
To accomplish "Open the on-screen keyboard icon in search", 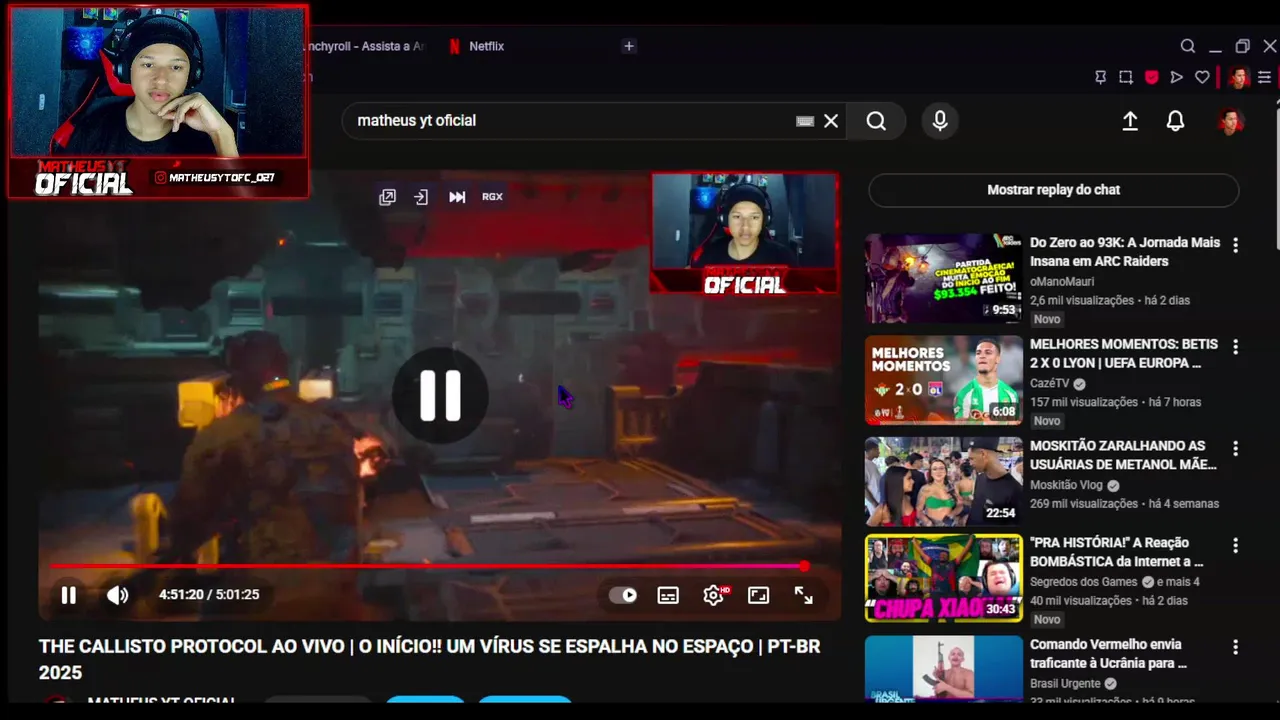I will (805, 121).
